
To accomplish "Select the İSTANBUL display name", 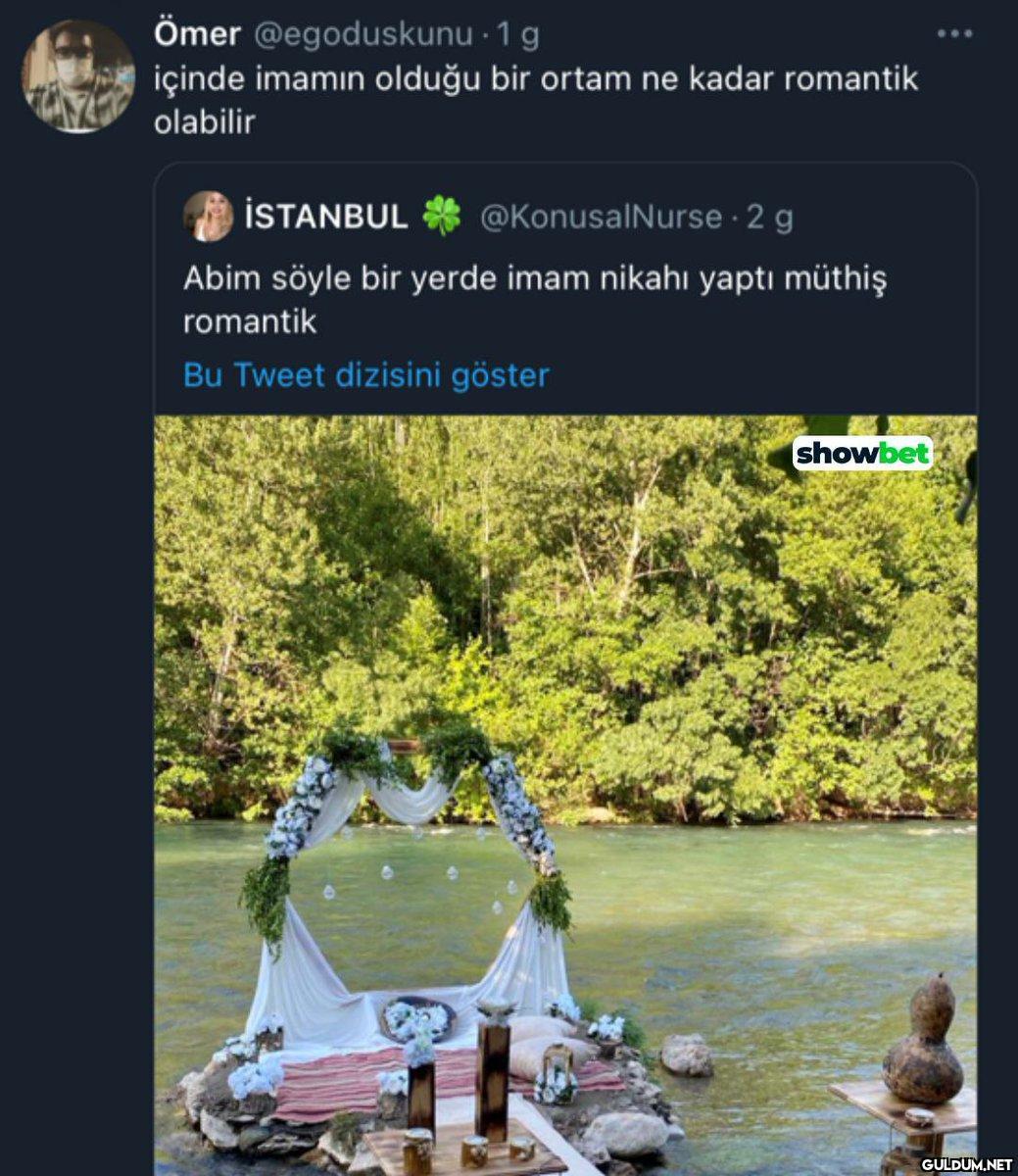I will (325, 217).
